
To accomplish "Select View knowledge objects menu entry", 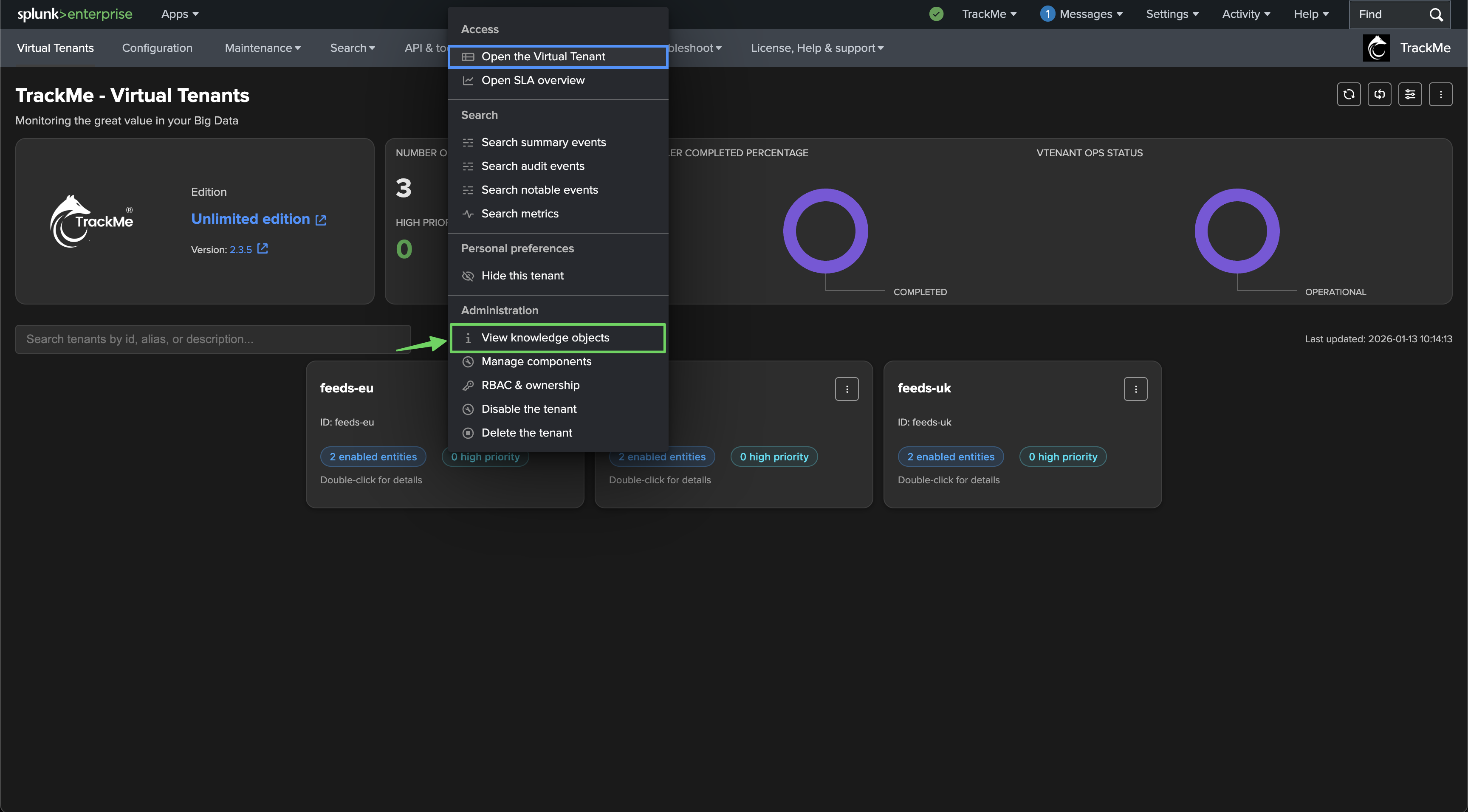I will [x=545, y=338].
